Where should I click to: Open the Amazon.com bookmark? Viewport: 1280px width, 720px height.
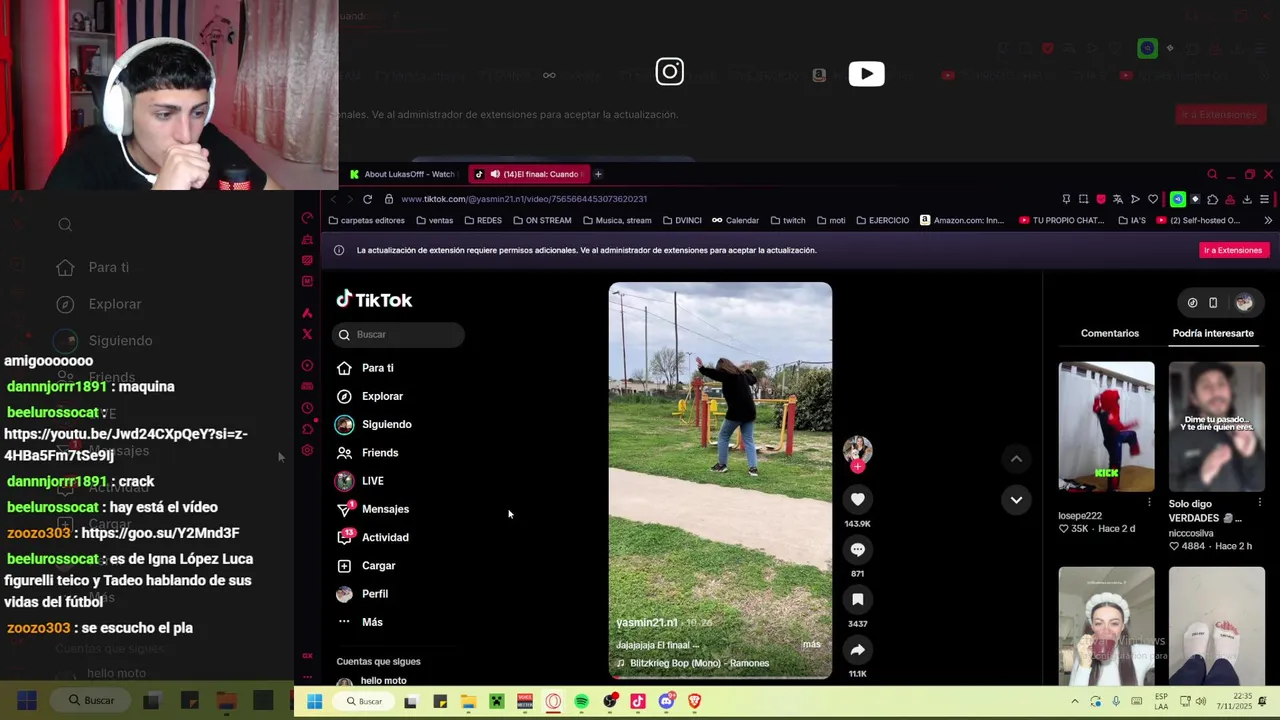(962, 221)
